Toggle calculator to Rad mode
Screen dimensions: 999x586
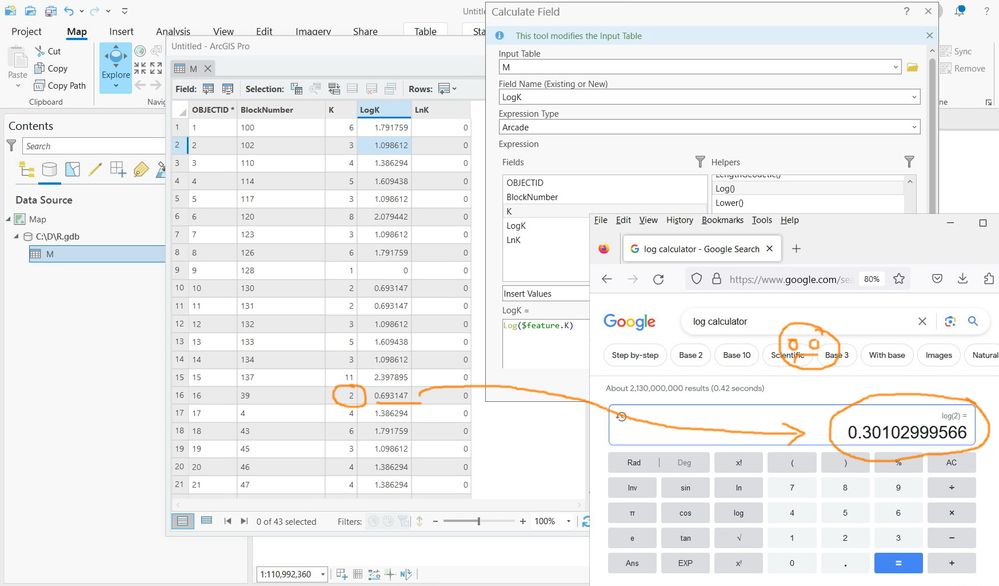[633, 463]
